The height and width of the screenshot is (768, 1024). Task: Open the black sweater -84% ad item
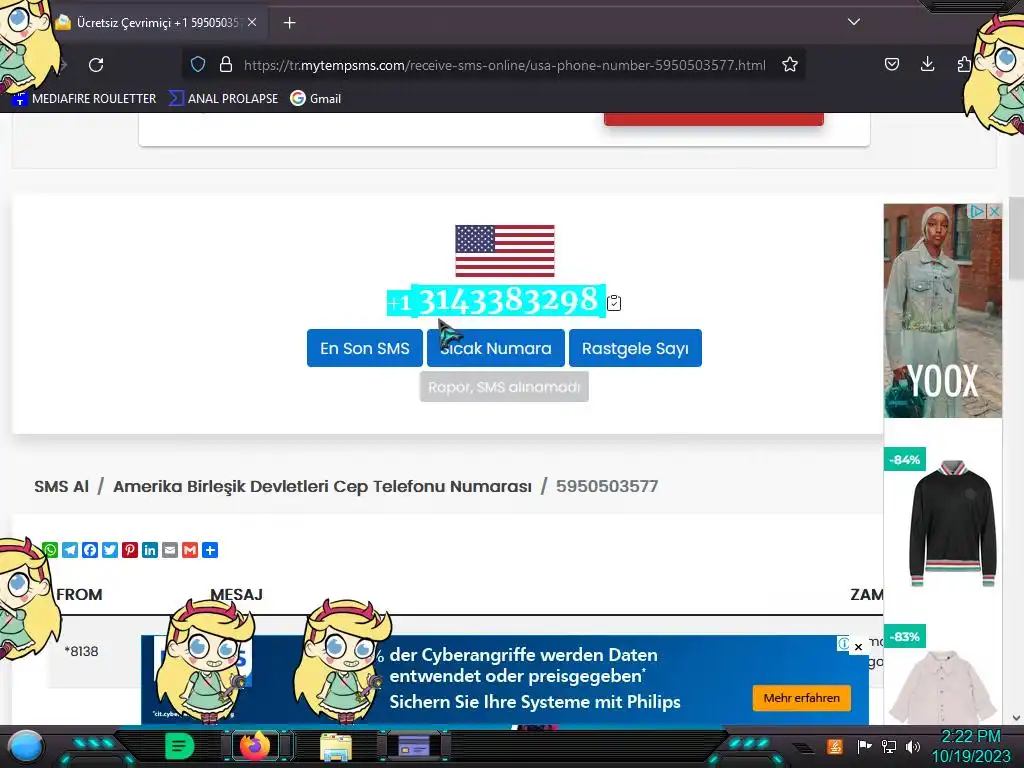(952, 522)
